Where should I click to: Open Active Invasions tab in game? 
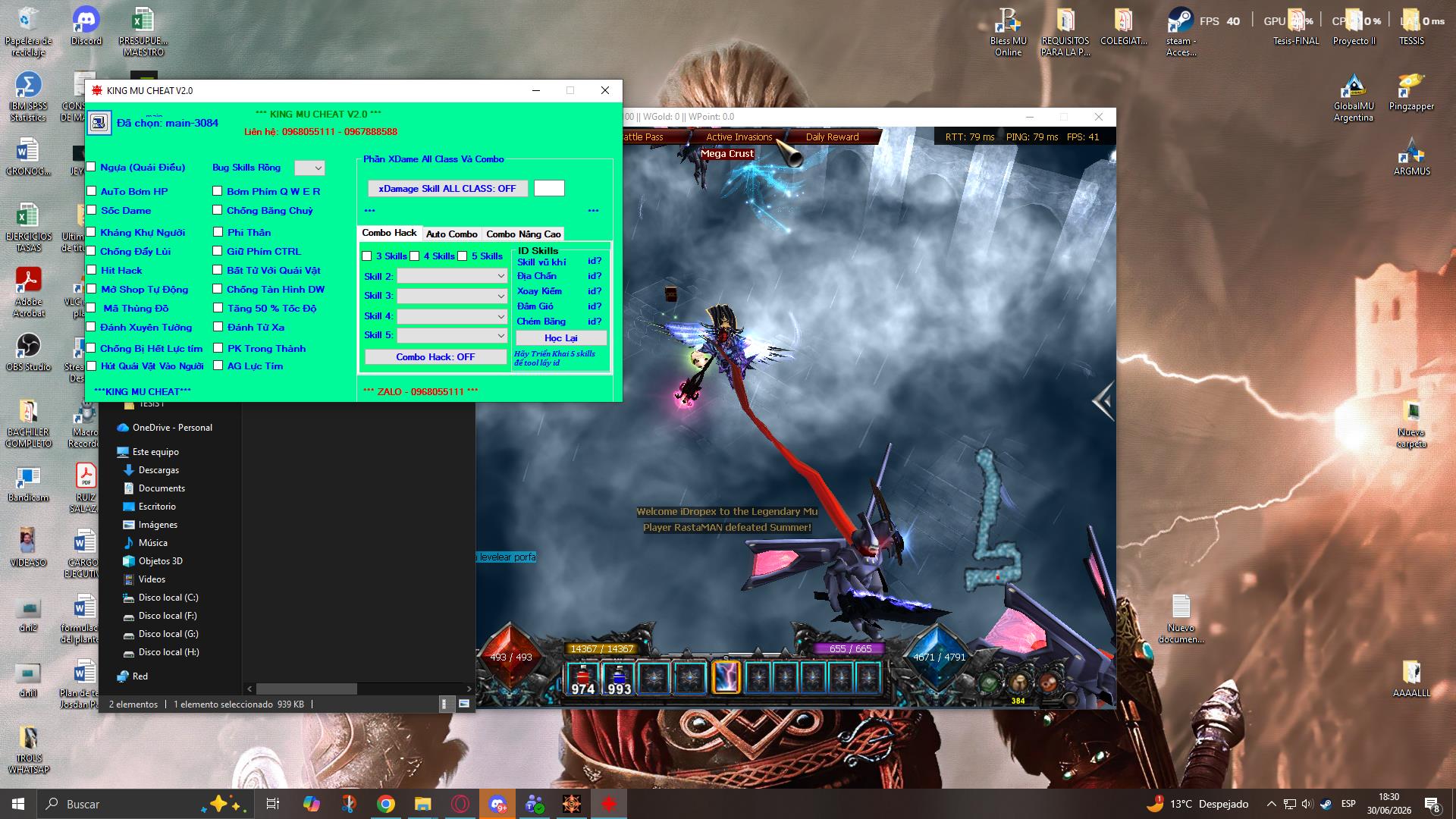[739, 137]
